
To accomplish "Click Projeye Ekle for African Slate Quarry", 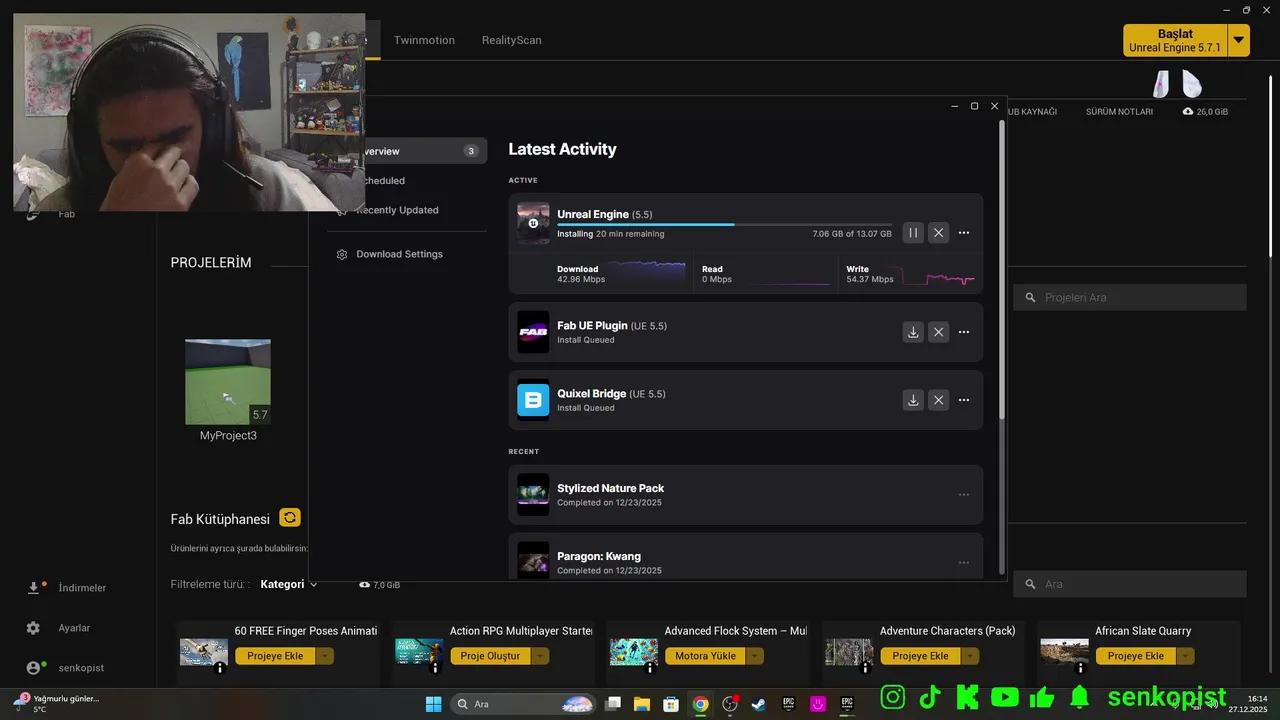I will (x=1135, y=656).
